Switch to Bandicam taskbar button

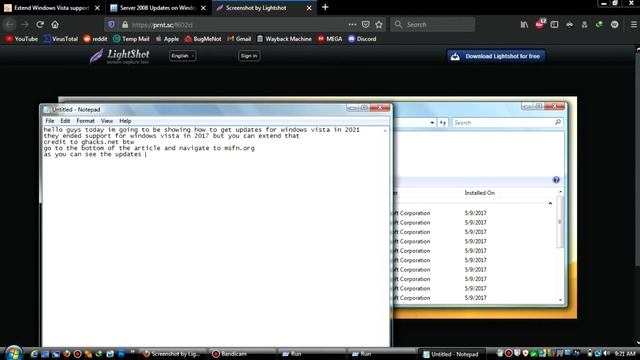coord(242,354)
